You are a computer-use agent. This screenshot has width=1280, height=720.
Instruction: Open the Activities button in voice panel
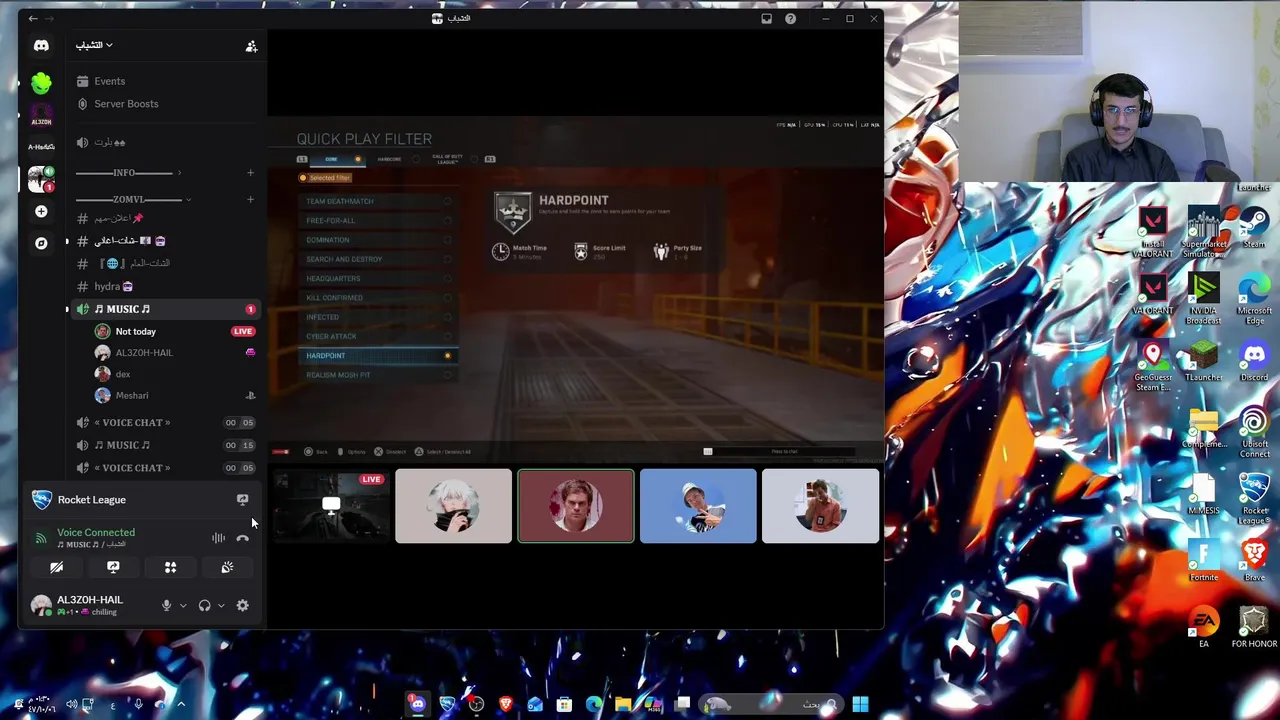[170, 567]
